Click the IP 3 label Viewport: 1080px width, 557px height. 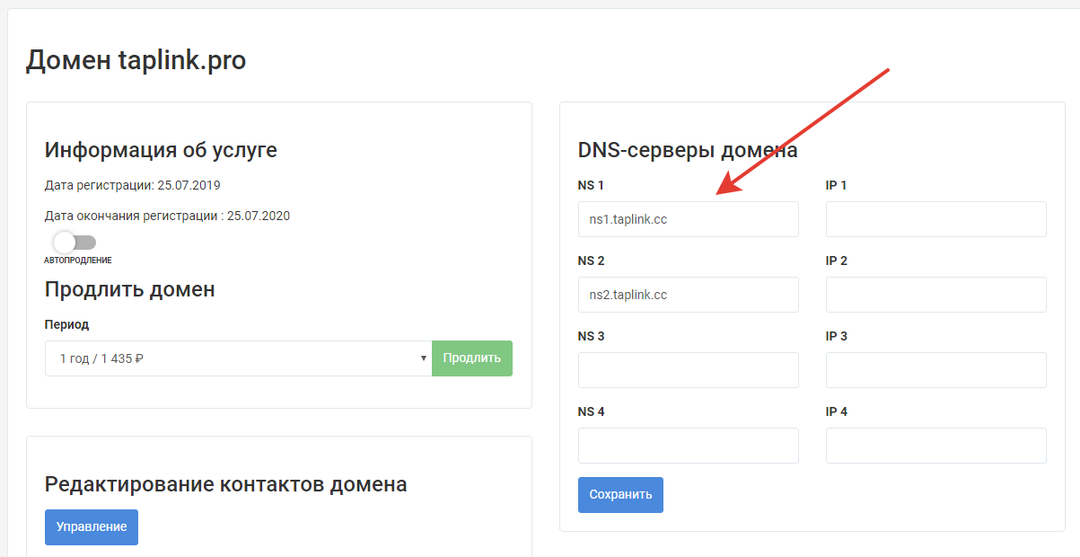pos(836,336)
